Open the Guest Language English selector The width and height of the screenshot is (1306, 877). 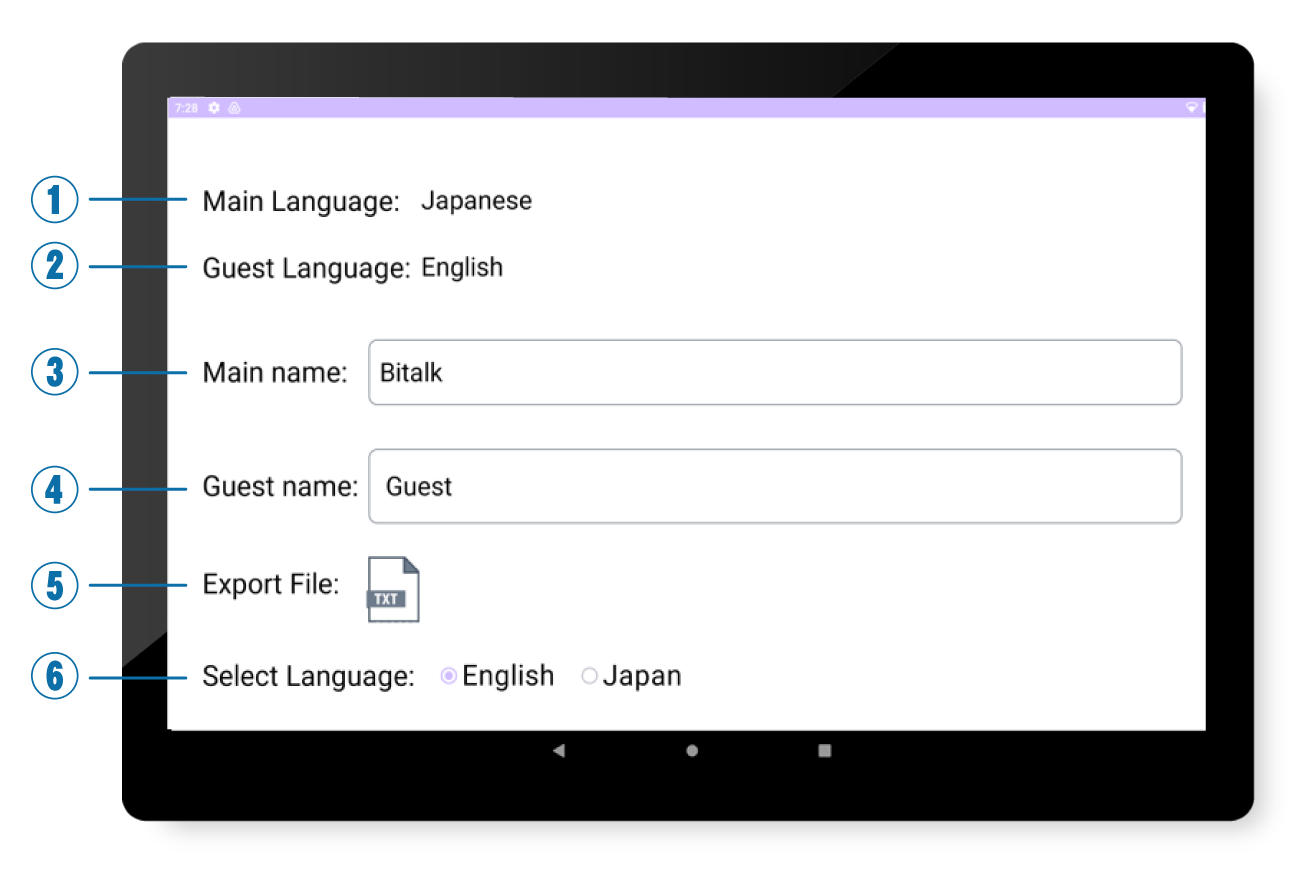point(462,267)
